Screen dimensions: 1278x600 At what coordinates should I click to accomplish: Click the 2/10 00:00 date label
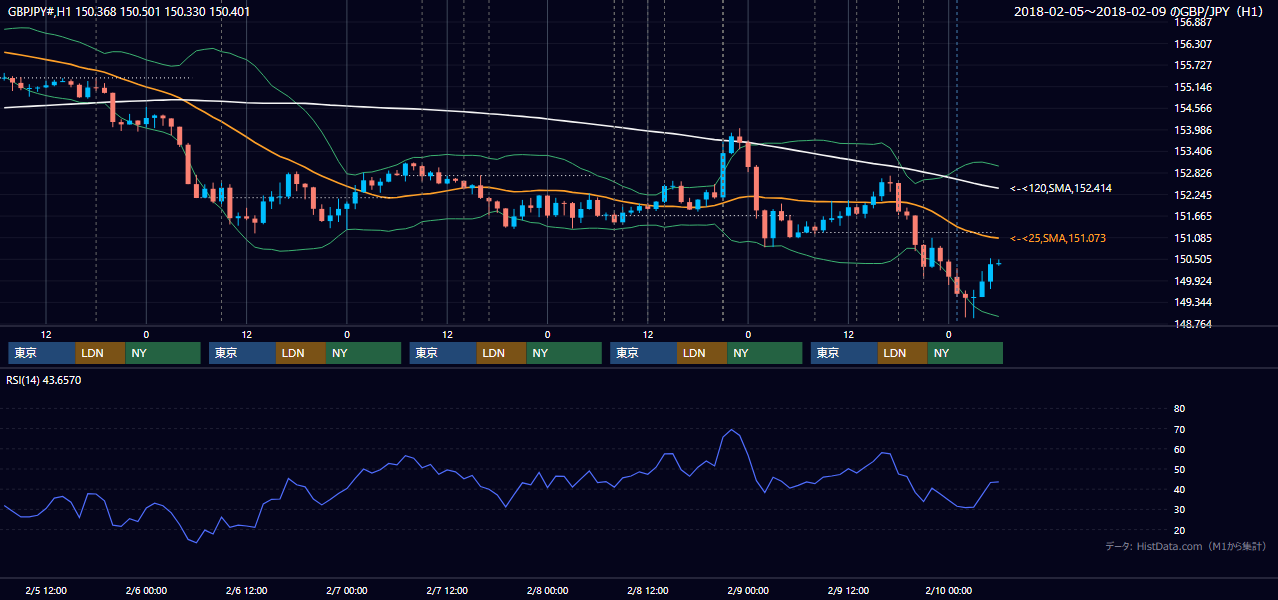[948, 590]
